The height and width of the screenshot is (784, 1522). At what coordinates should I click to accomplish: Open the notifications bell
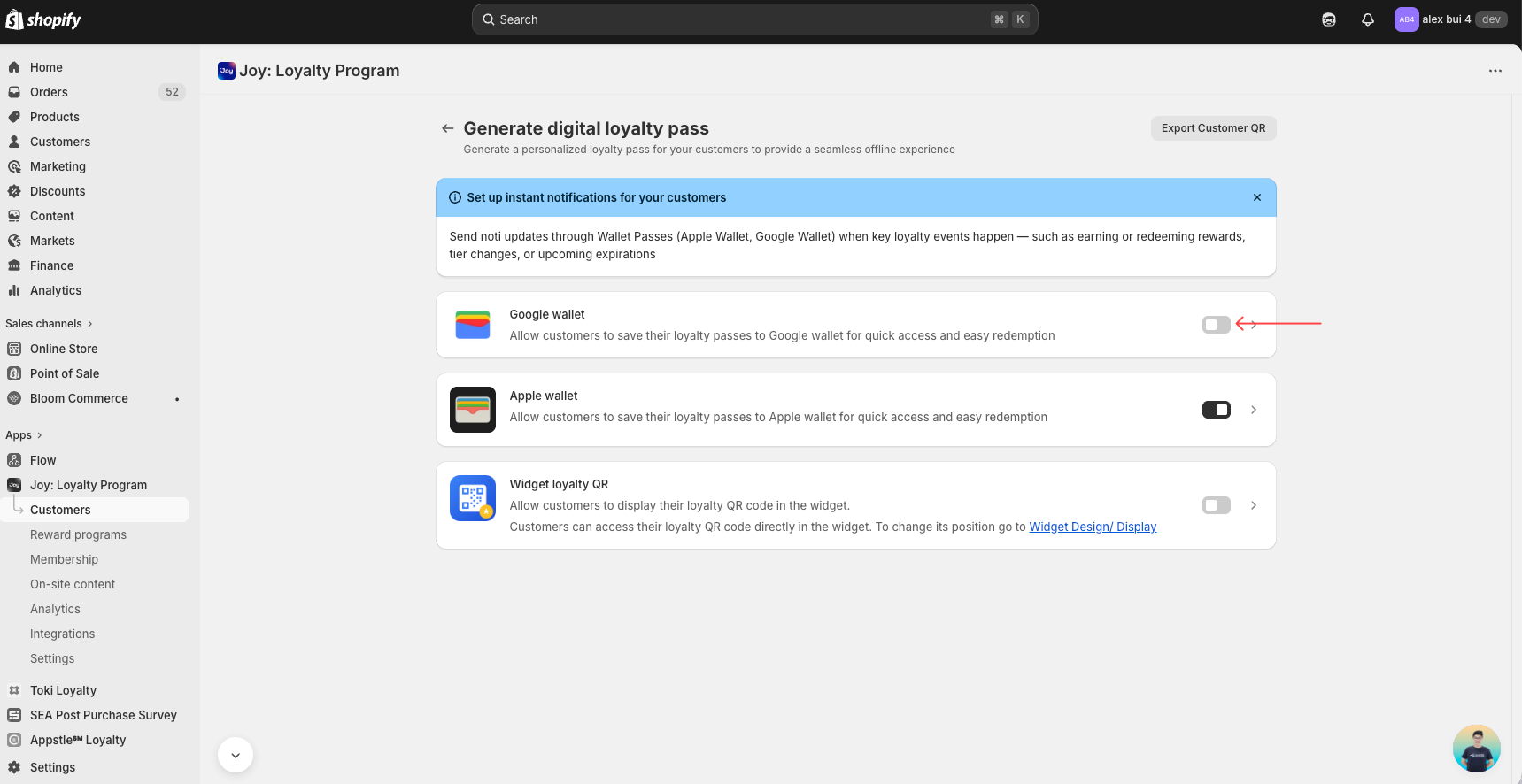point(1367,19)
